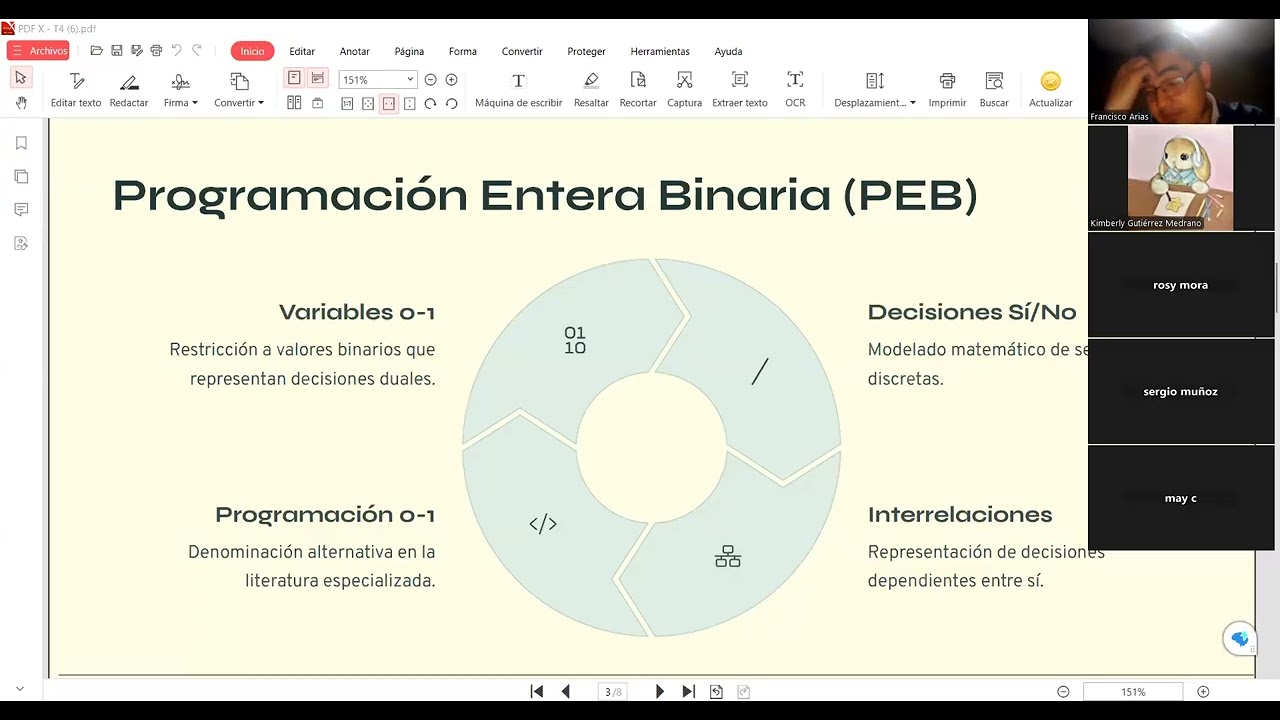Open the Proteger tab
Screen dimensions: 1280x720
pyautogui.click(x=586, y=51)
